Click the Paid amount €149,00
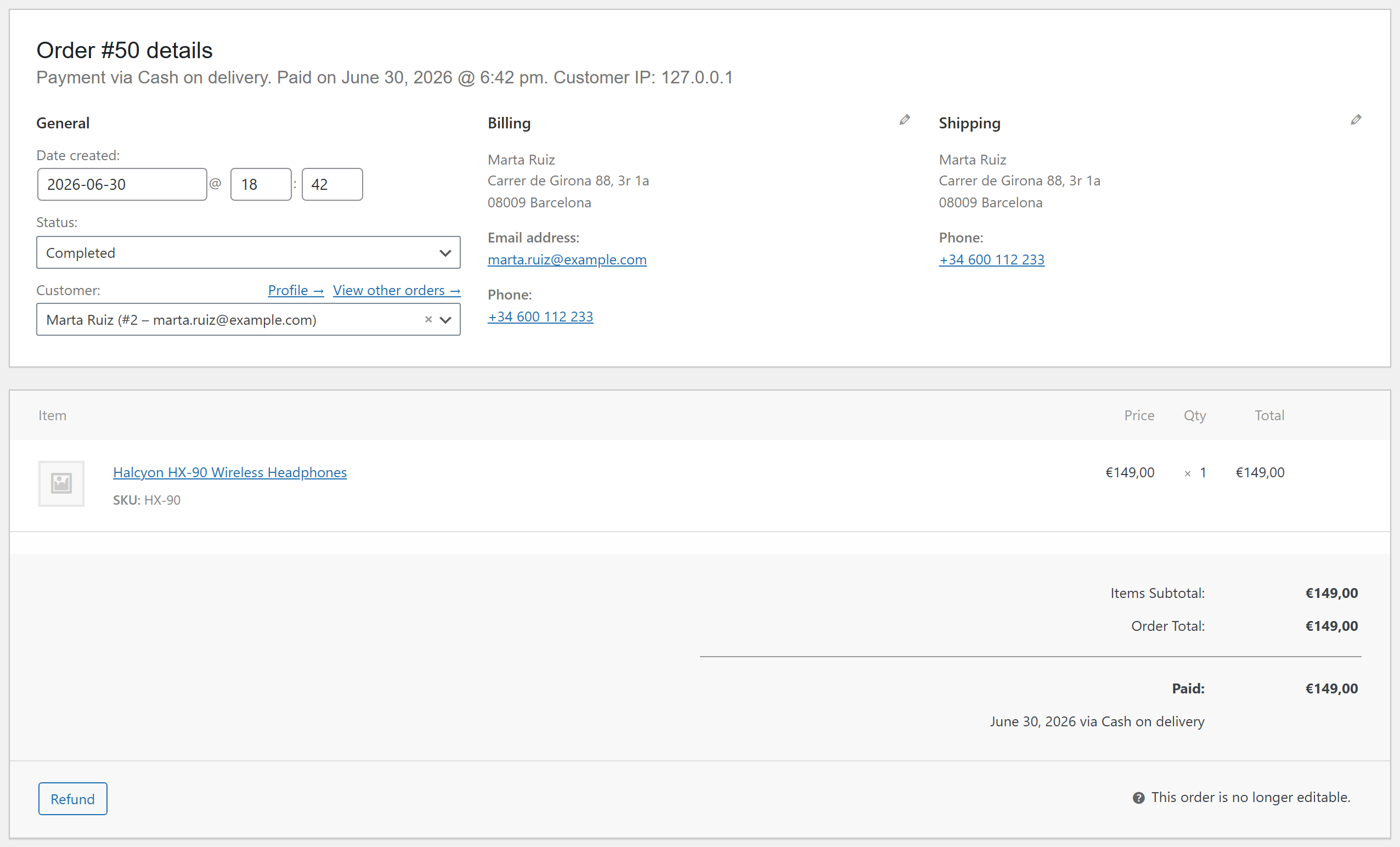Screen dimensions: 1400x847 click(x=1331, y=689)
